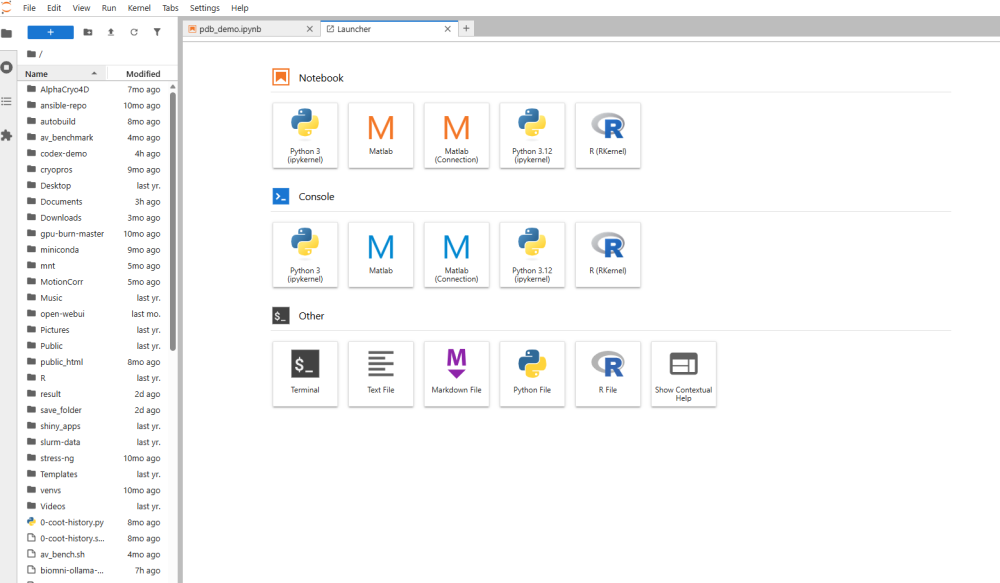
Task: Select the MotionCorr folder
Action: (x=93, y=282)
